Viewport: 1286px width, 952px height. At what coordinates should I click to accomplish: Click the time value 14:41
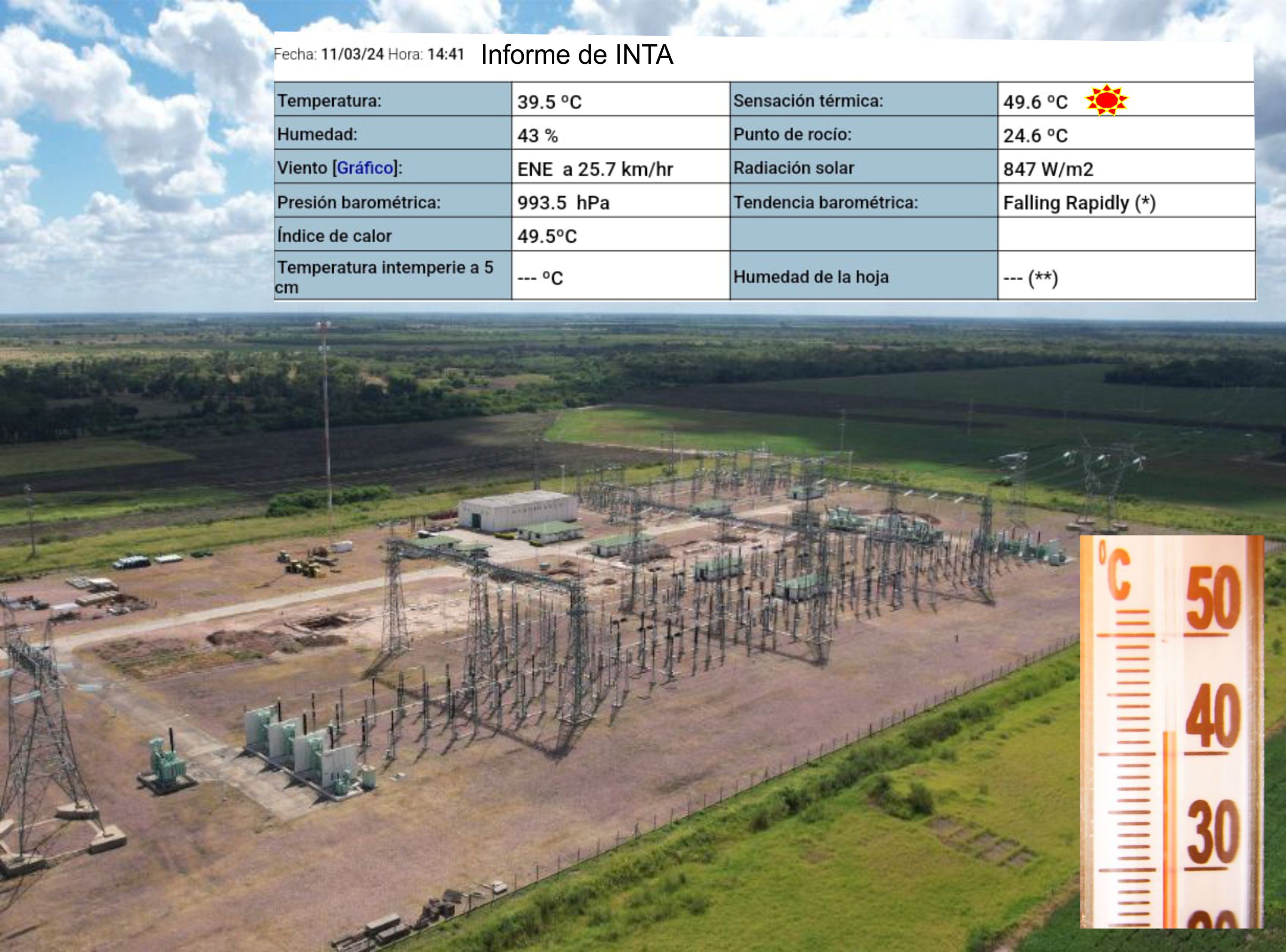445,55
